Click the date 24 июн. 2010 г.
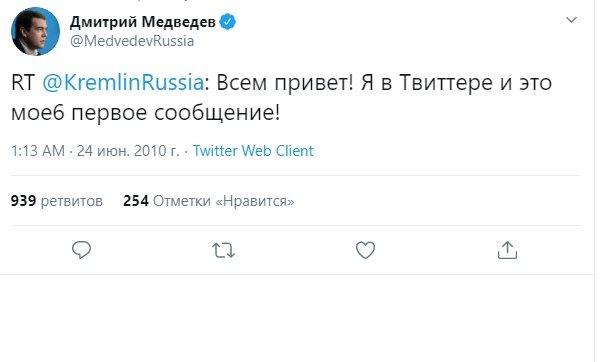The height and width of the screenshot is (362, 615). click(128, 151)
